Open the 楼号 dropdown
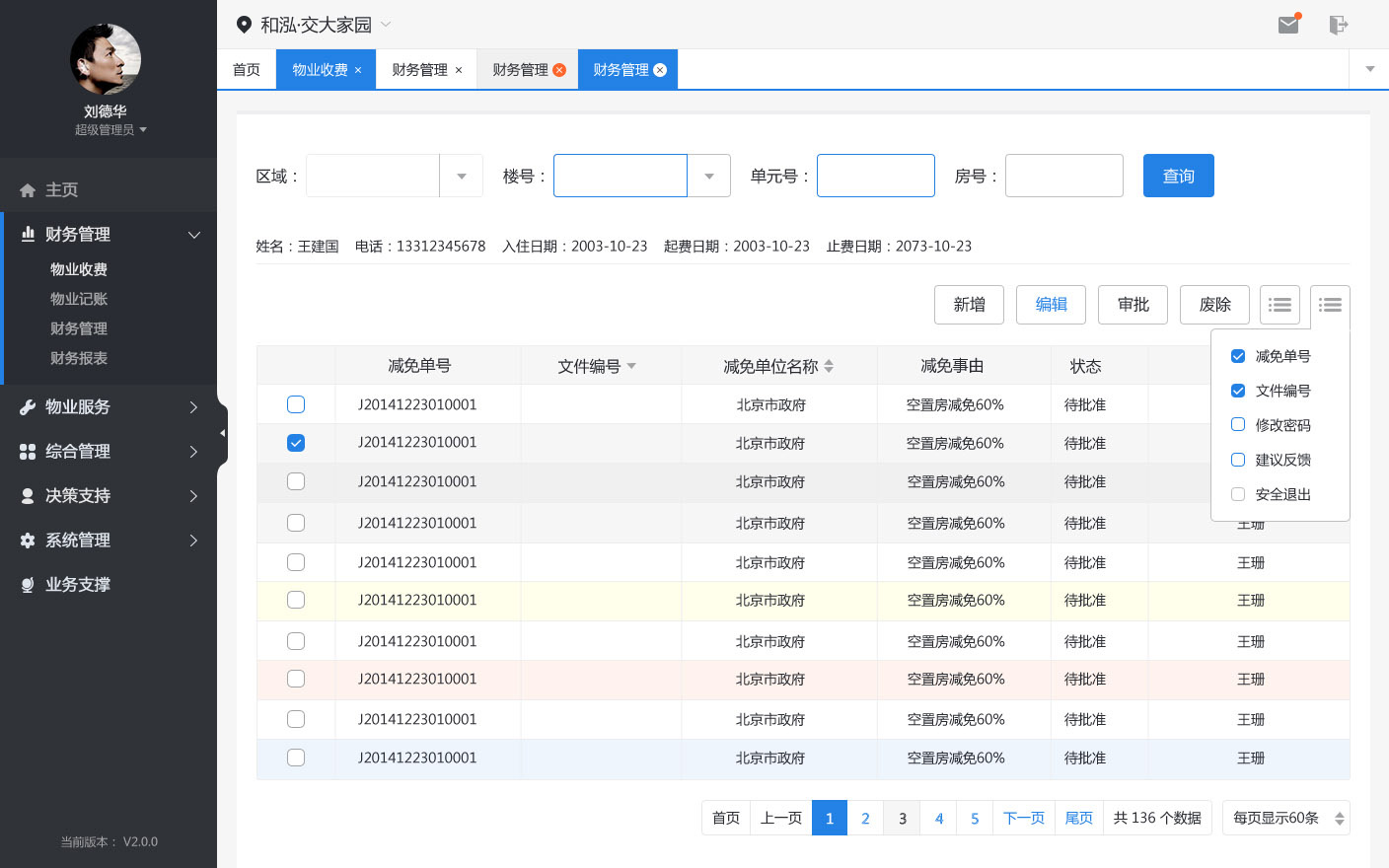Image resolution: width=1389 pixels, height=868 pixels. tap(708, 175)
